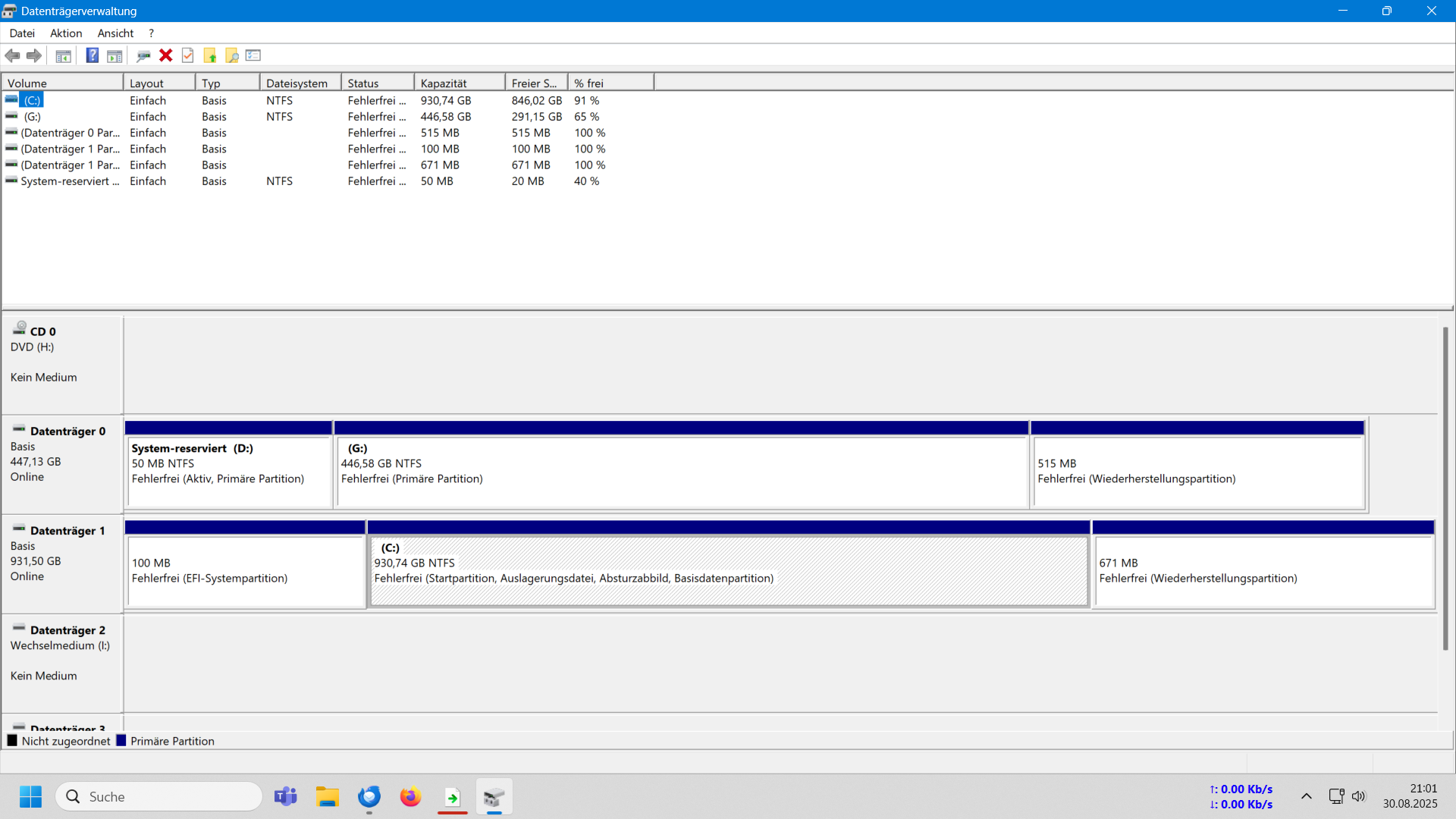Sort by the Kapazität column header
Image resolution: width=1456 pixels, height=819 pixels.
pyautogui.click(x=460, y=83)
